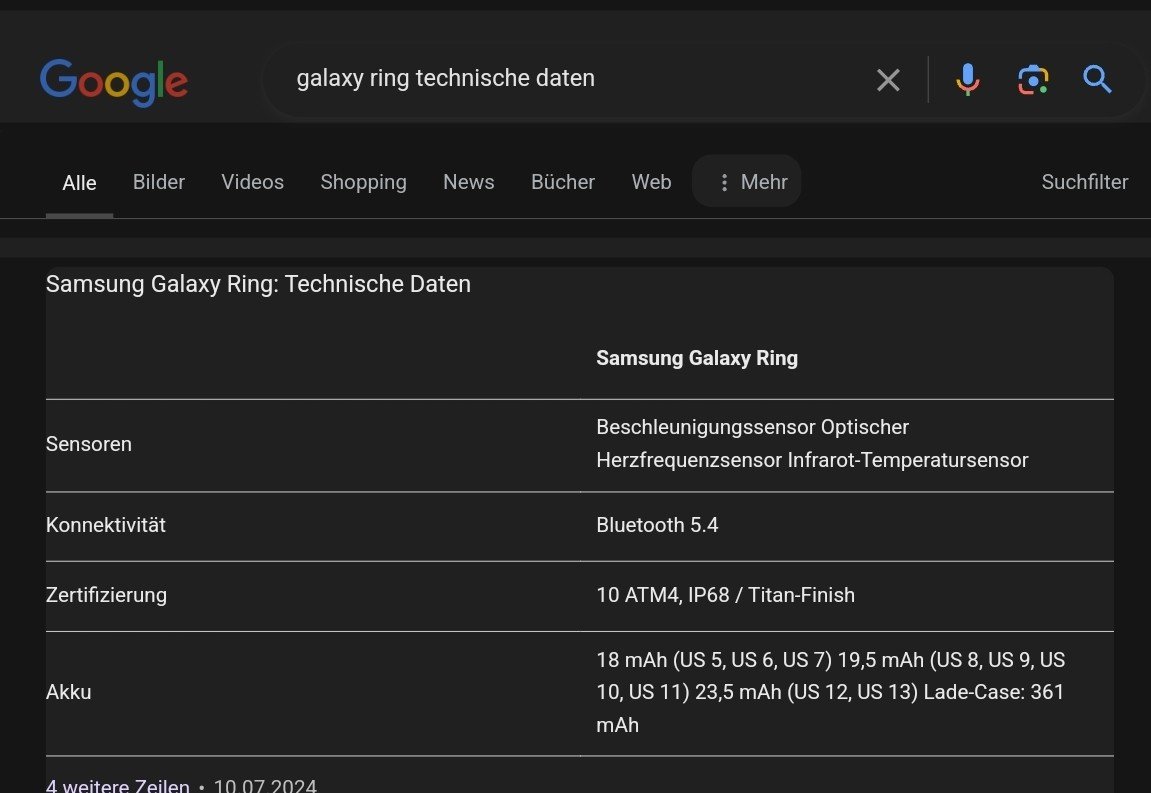The height and width of the screenshot is (793, 1151).
Task: Select the Web results tab
Action: point(651,182)
